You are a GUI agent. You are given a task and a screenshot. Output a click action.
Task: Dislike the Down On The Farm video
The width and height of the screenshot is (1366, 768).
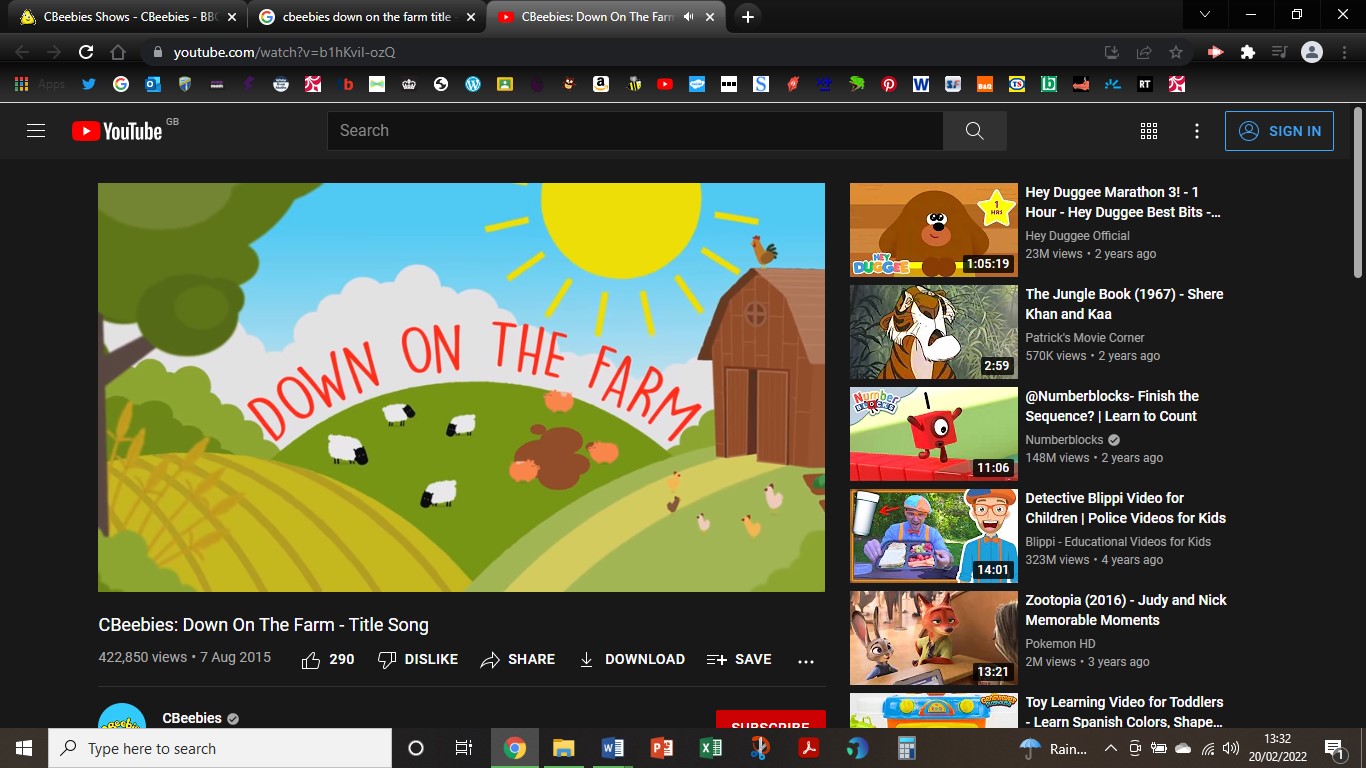[x=418, y=659]
